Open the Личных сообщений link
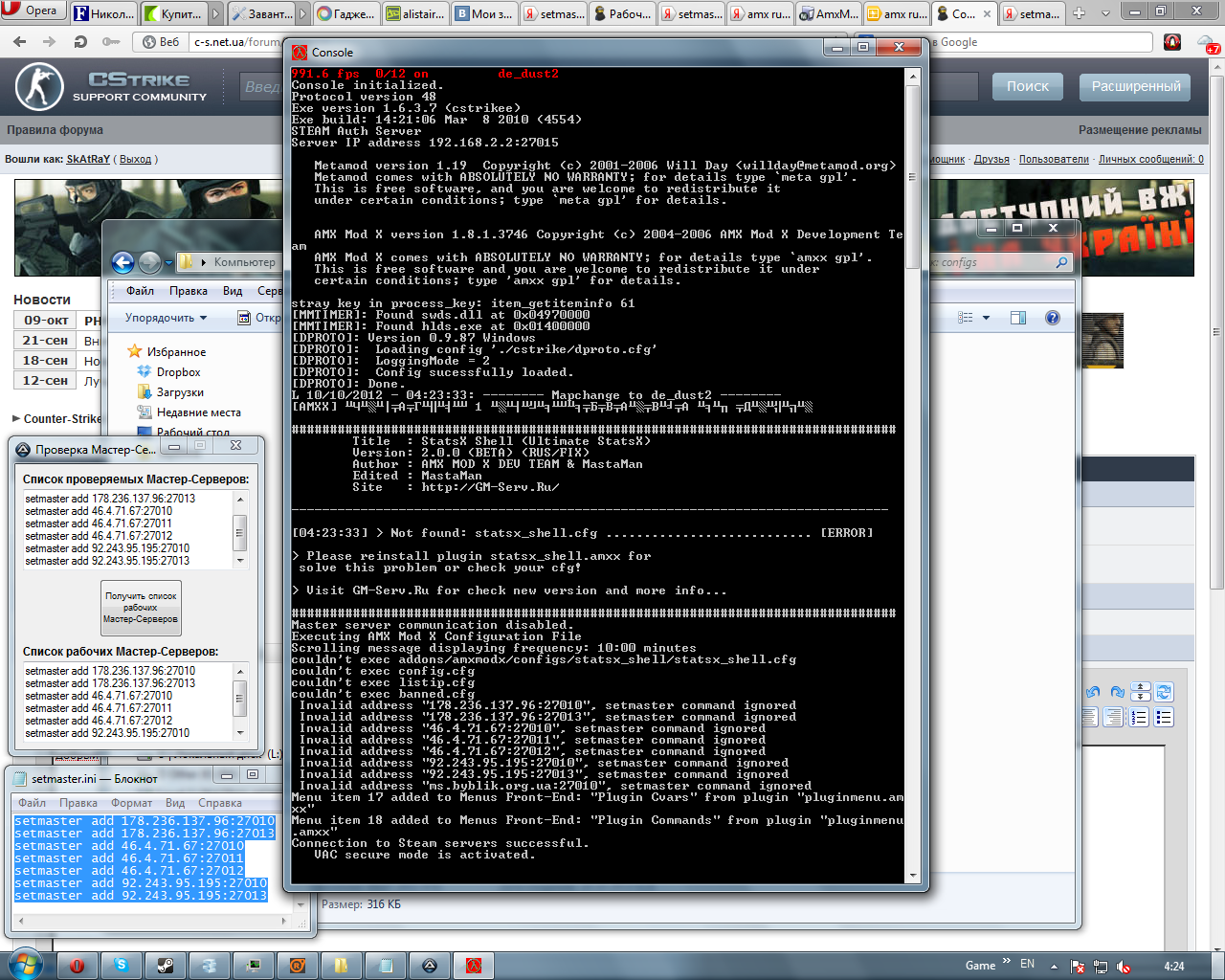1225x980 pixels. [x=1151, y=159]
